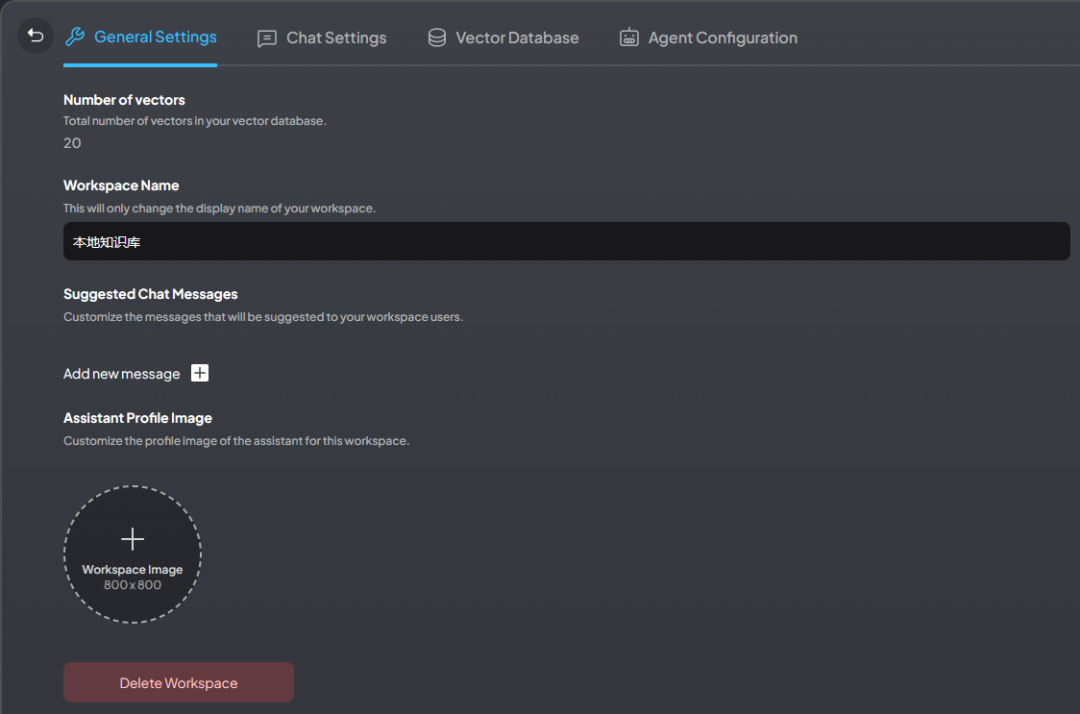Click the plus icon beside Add new message
The image size is (1080, 714).
tap(200, 373)
